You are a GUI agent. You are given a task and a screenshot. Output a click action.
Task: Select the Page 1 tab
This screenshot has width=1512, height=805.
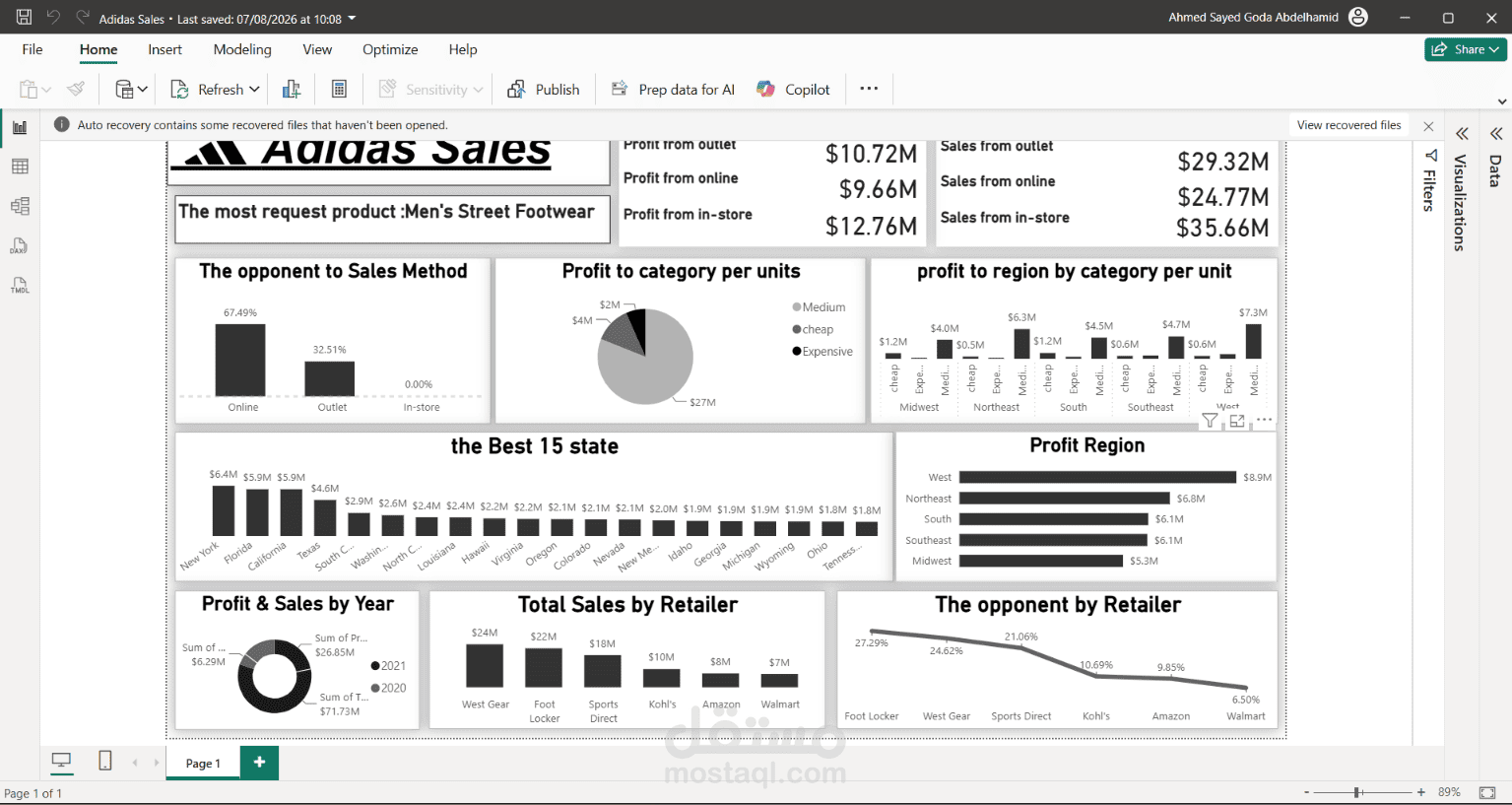tap(203, 763)
